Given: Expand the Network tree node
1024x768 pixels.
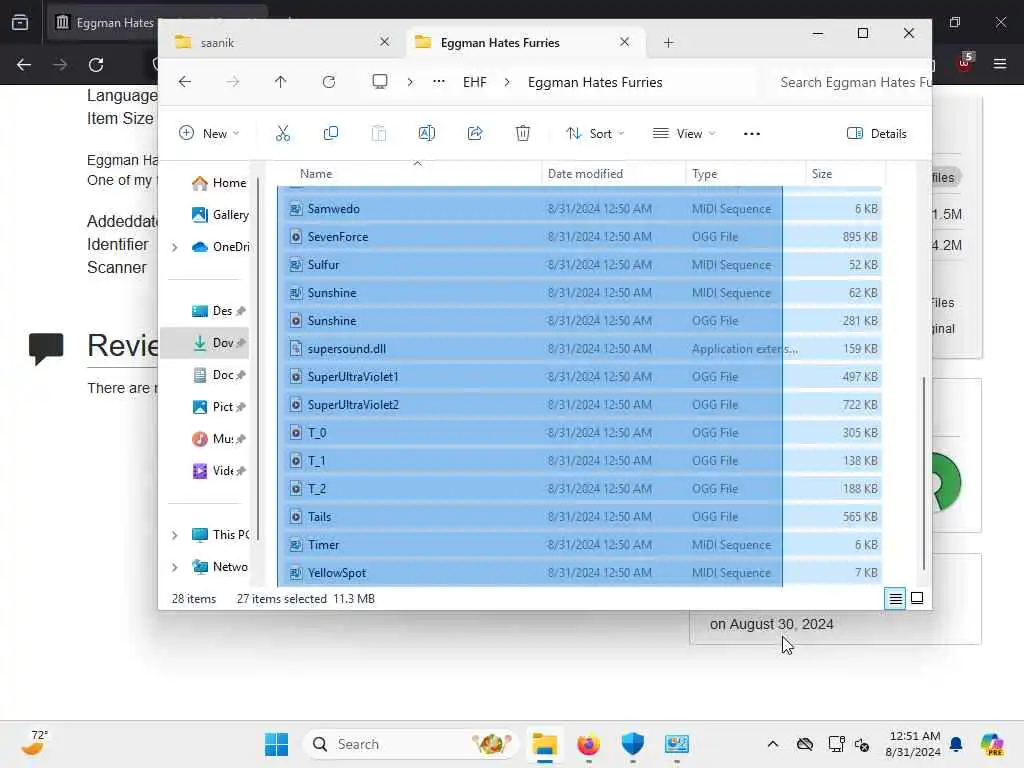Looking at the screenshot, I should (174, 567).
